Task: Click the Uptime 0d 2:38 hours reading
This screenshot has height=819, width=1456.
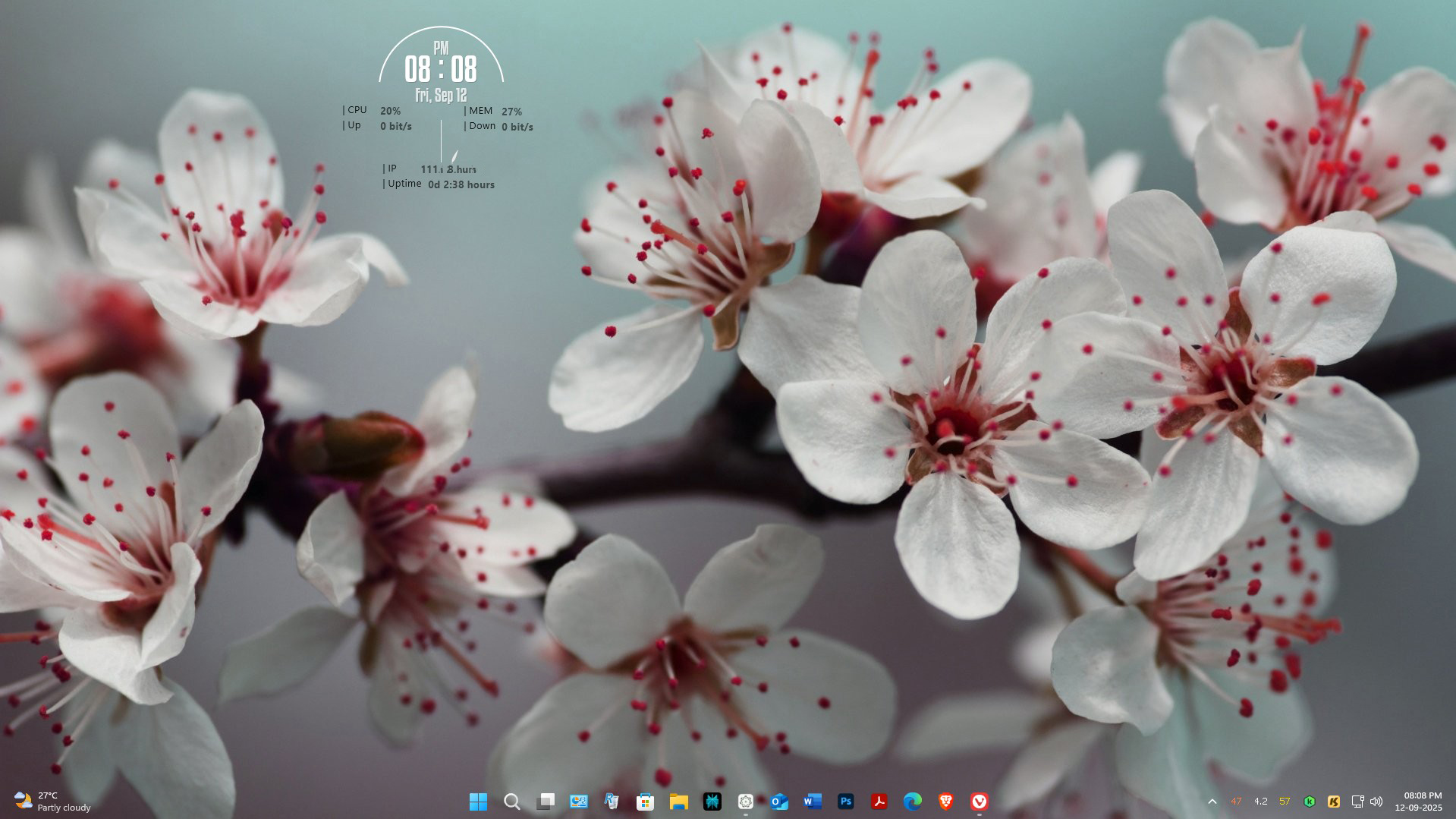Action: point(439,184)
